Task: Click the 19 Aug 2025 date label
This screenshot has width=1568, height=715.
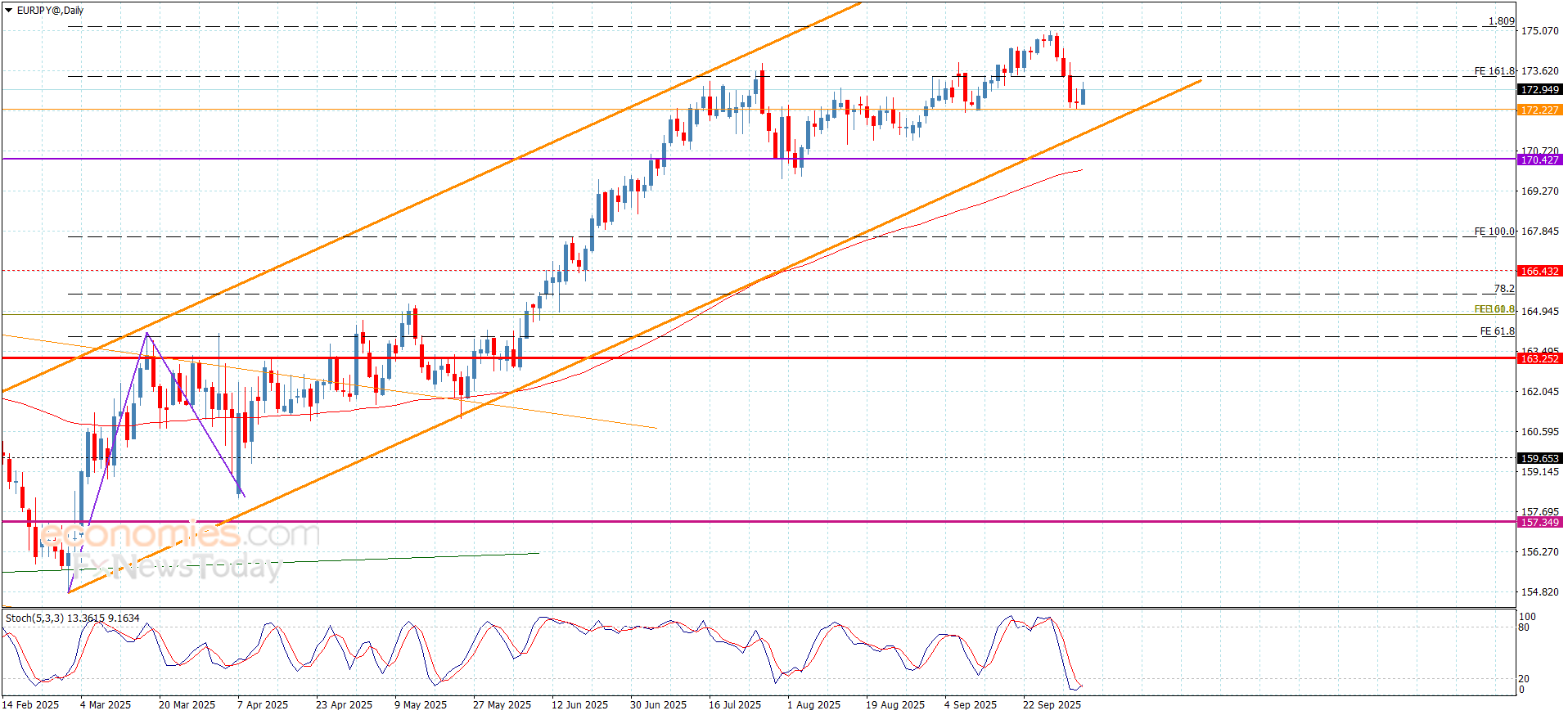Action: (x=895, y=705)
